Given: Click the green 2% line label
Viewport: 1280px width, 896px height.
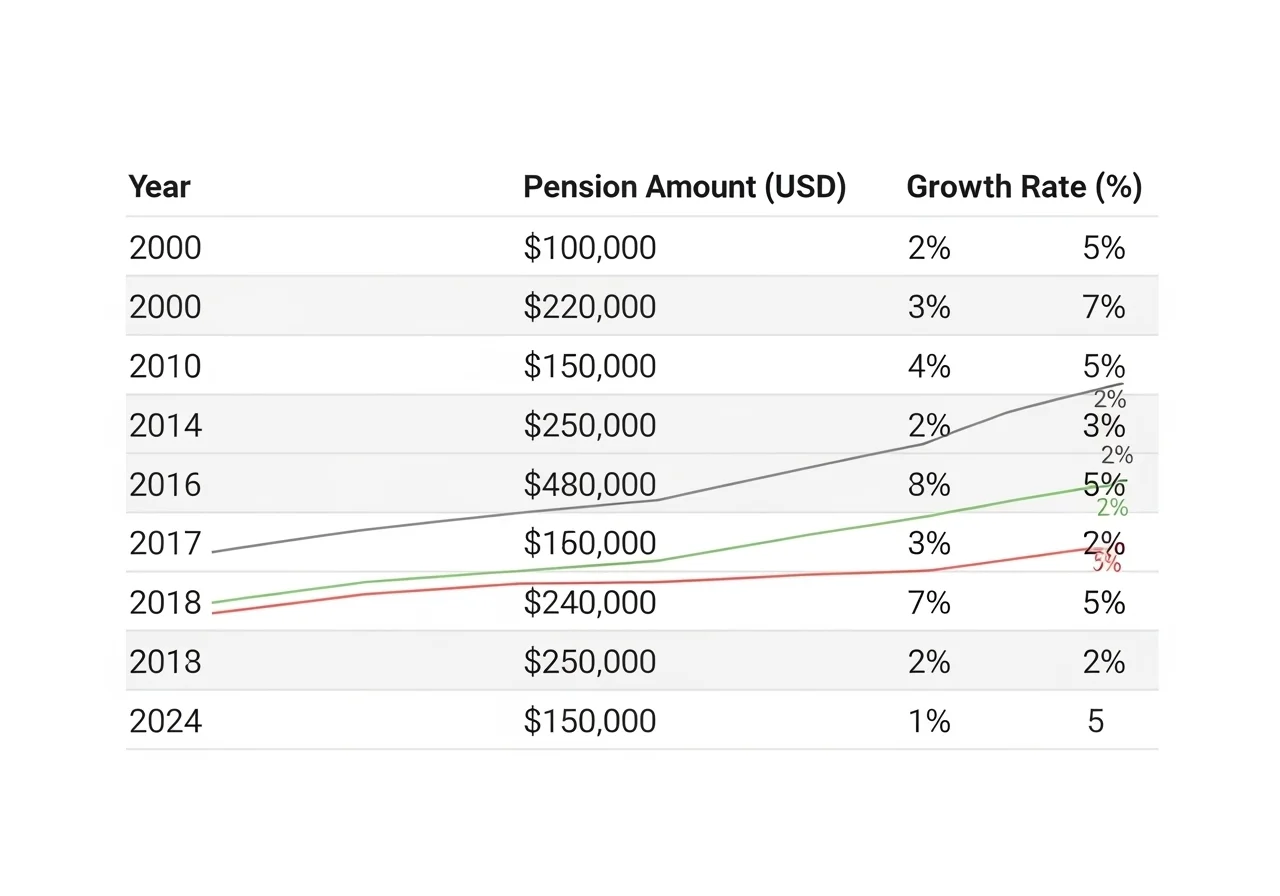Looking at the screenshot, I should tap(1112, 508).
